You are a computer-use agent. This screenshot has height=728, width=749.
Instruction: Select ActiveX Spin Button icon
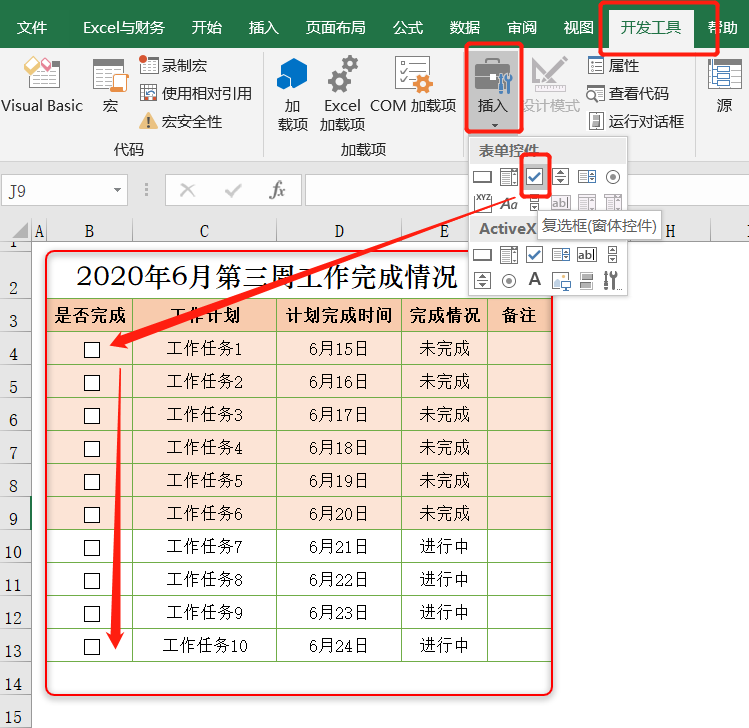point(482,281)
